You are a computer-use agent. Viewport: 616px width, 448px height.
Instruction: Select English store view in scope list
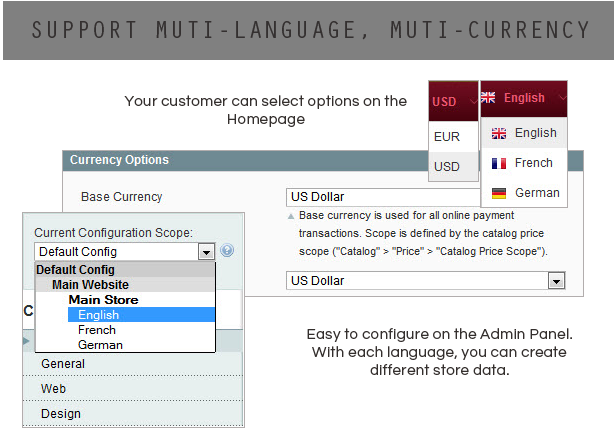coord(141,314)
